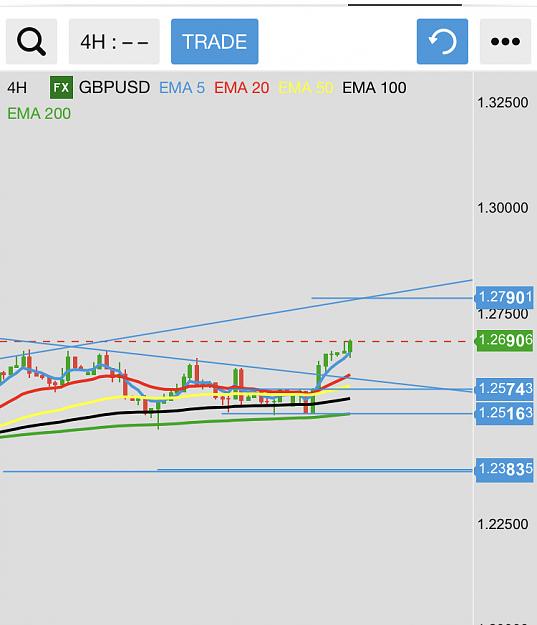Open the 4H timeframe selector

(114, 41)
